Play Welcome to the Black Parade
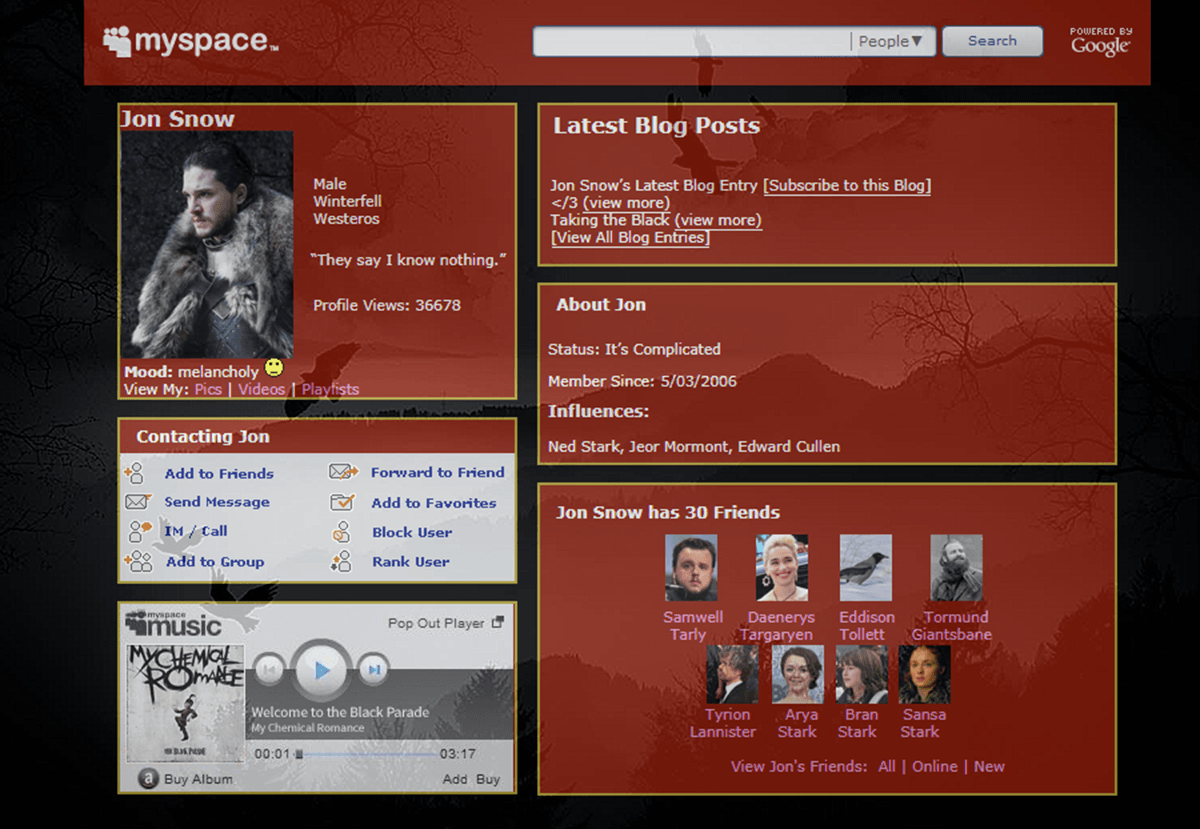1200x829 pixels. point(321,670)
